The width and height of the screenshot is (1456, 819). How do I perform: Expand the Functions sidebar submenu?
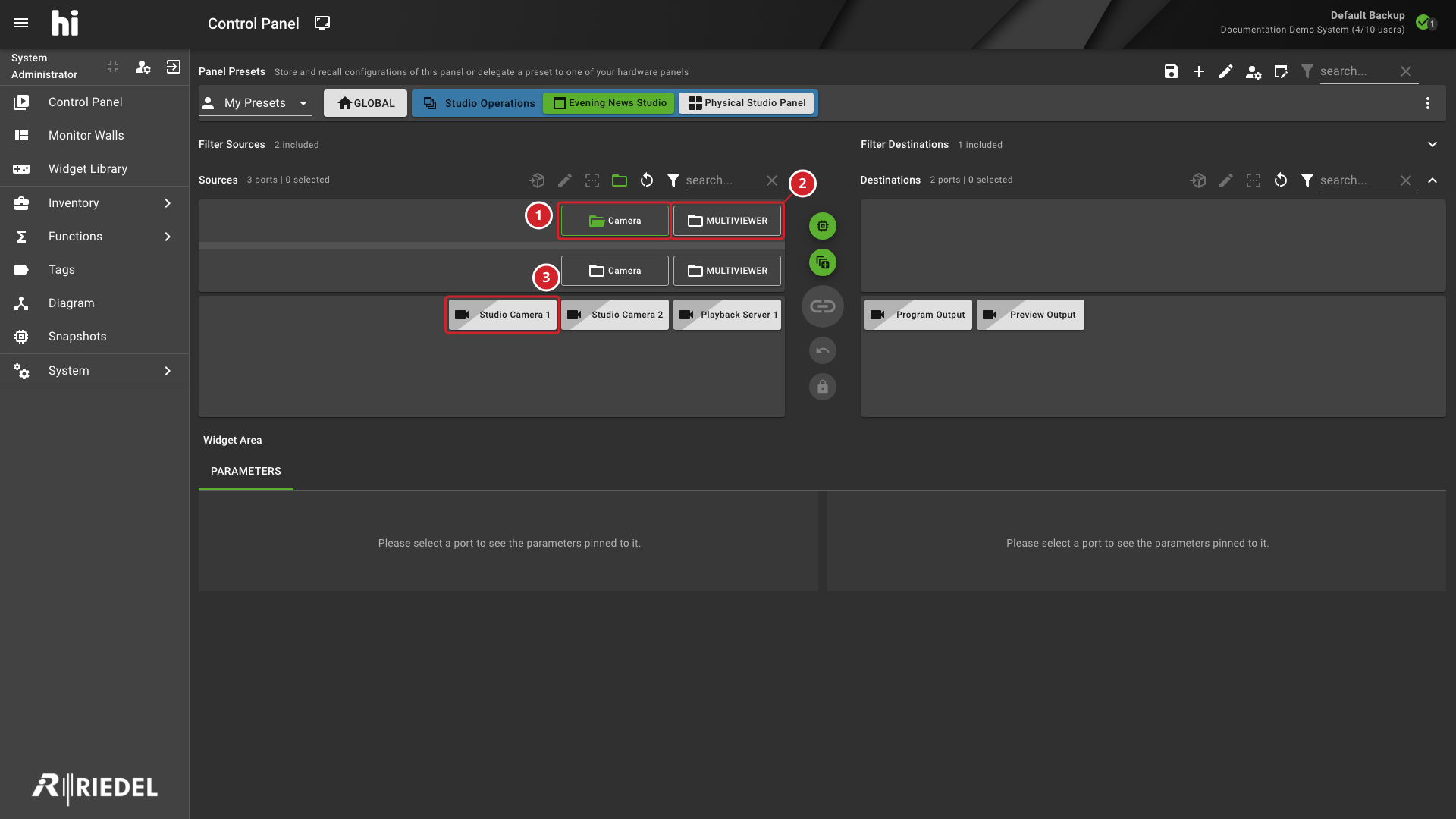click(168, 237)
